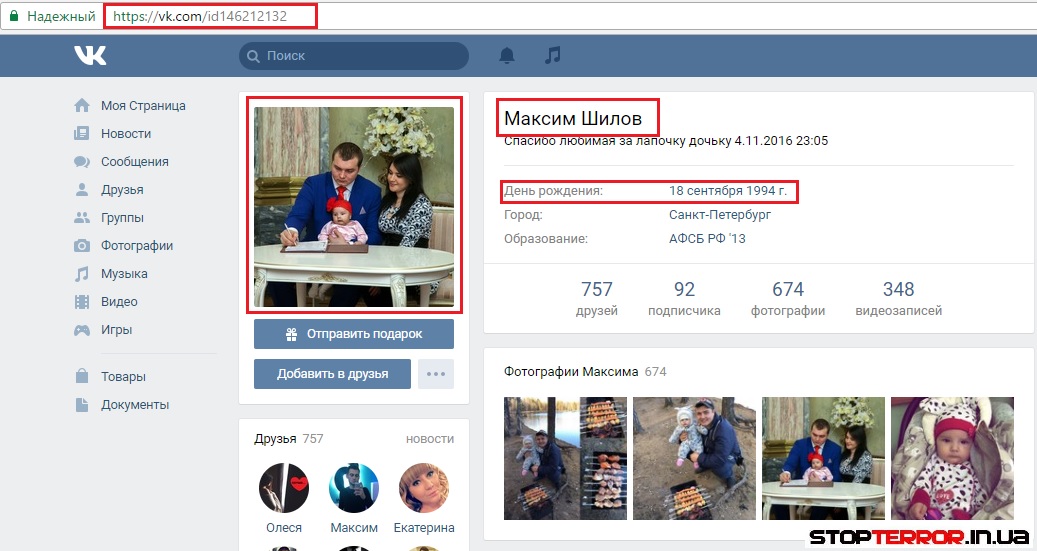Click the person icon beside Друзья
Viewport: 1037px width, 551px height.
[82, 190]
